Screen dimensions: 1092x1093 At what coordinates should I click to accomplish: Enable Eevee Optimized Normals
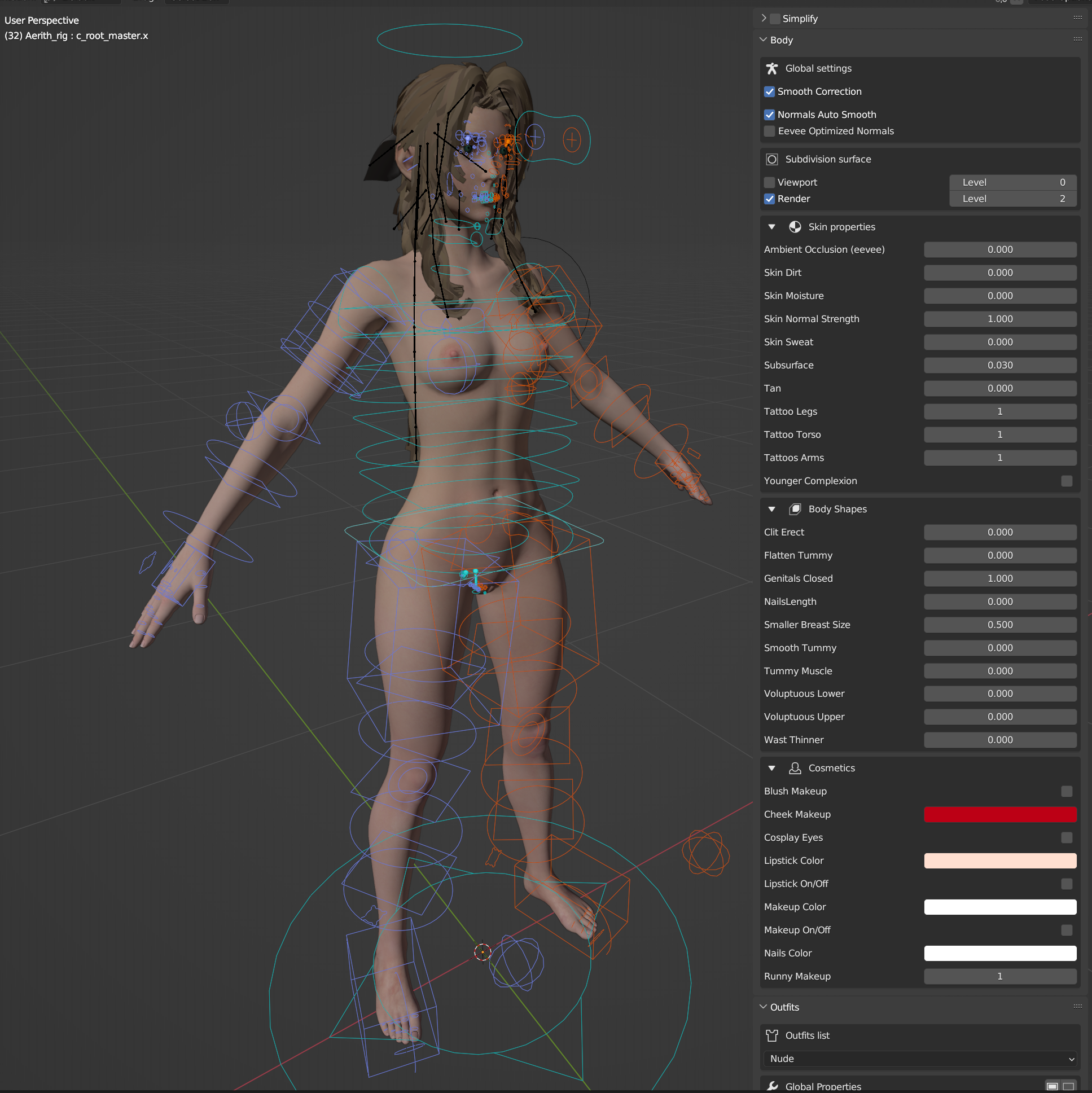pos(770,131)
